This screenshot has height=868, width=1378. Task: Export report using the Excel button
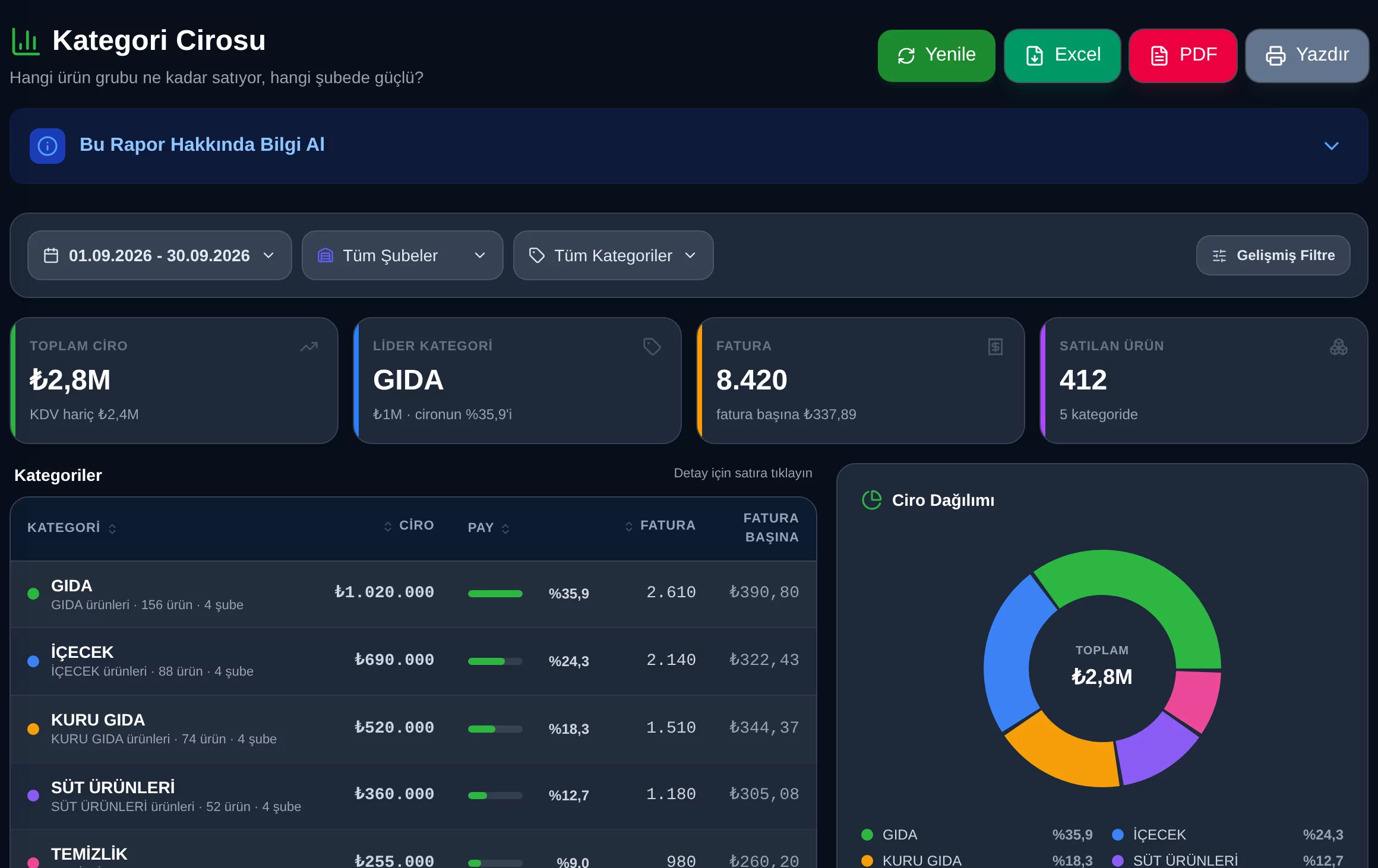(x=1063, y=55)
